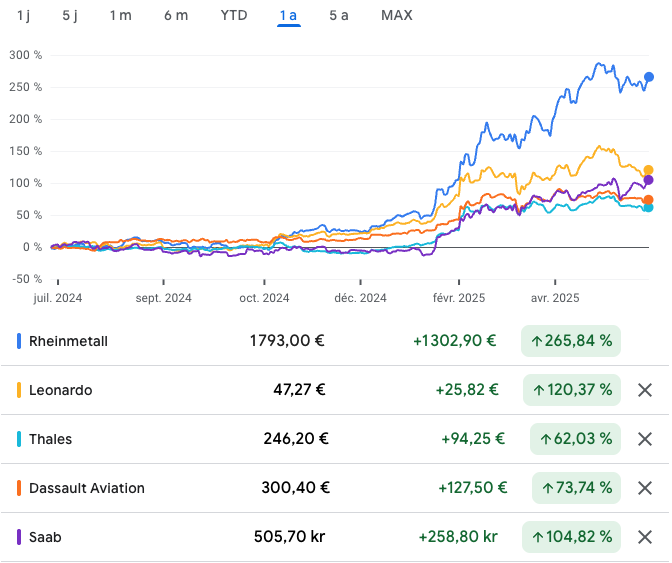Click the Thales price 246,20 €
The height and width of the screenshot is (563, 672).
[x=296, y=439]
